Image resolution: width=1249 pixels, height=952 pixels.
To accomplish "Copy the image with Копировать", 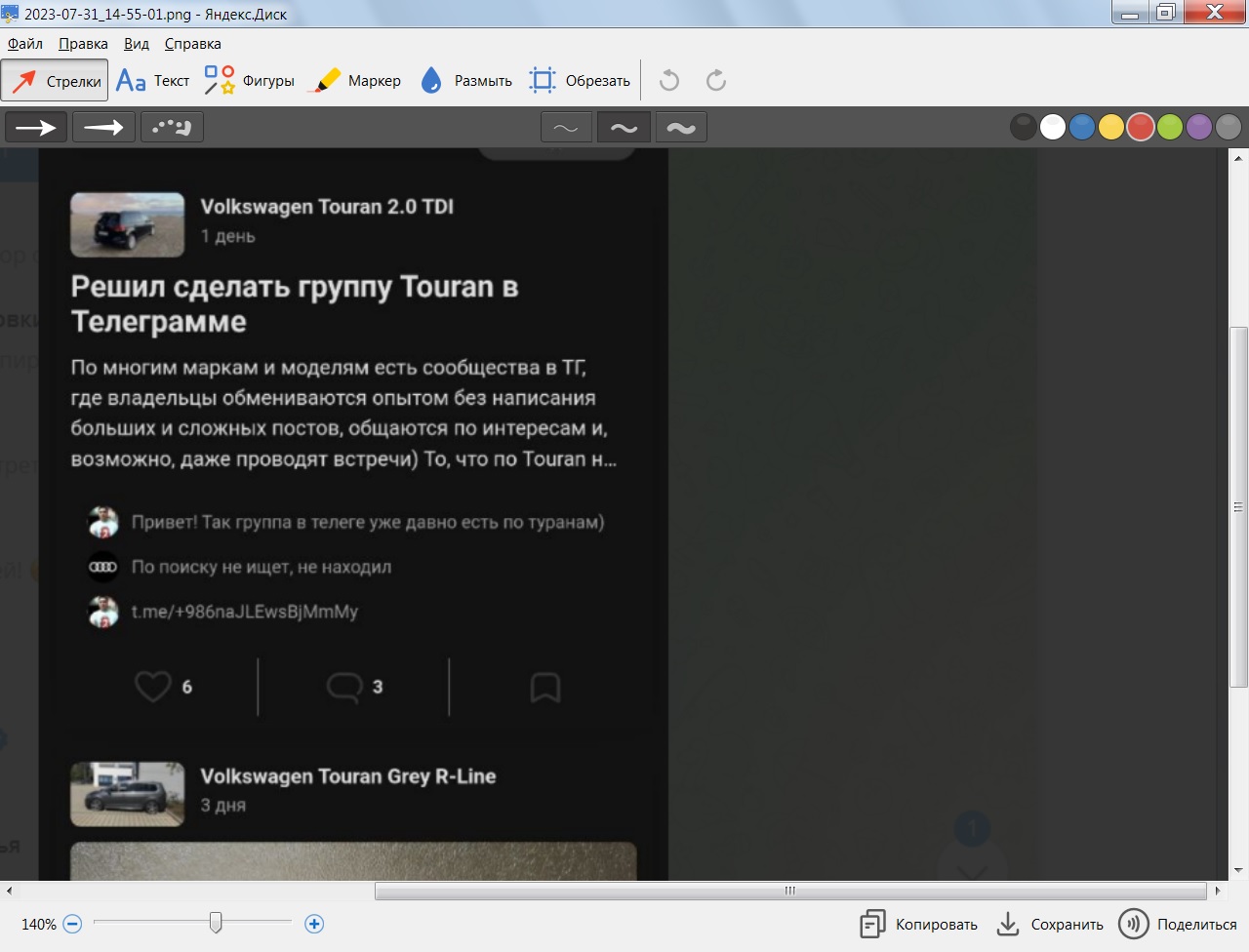I will [918, 924].
